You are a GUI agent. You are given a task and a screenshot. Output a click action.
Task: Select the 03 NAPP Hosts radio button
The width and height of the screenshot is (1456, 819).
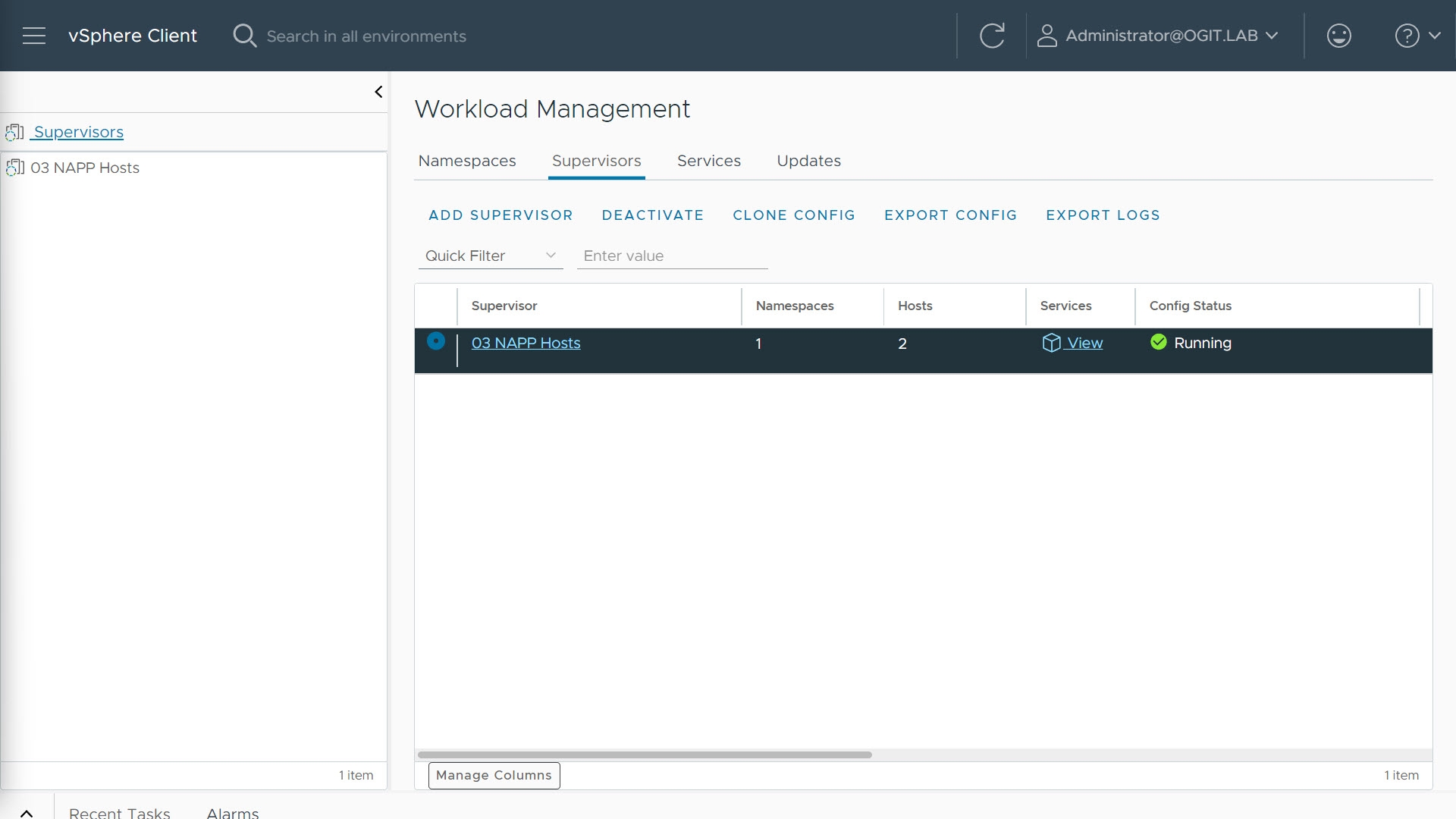436,341
